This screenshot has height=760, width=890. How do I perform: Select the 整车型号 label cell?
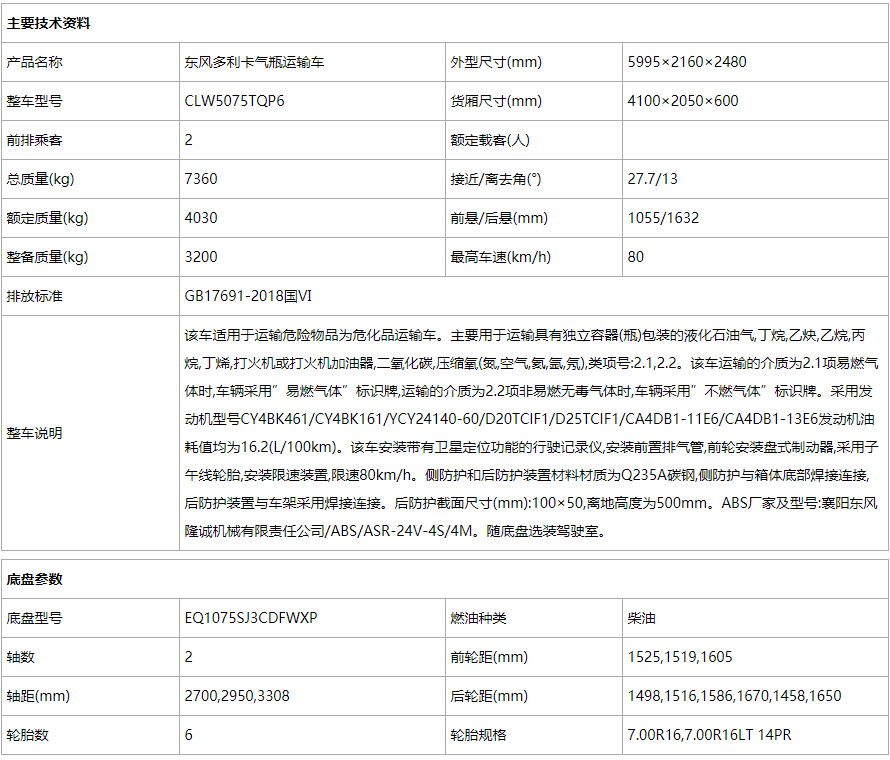(x=90, y=101)
